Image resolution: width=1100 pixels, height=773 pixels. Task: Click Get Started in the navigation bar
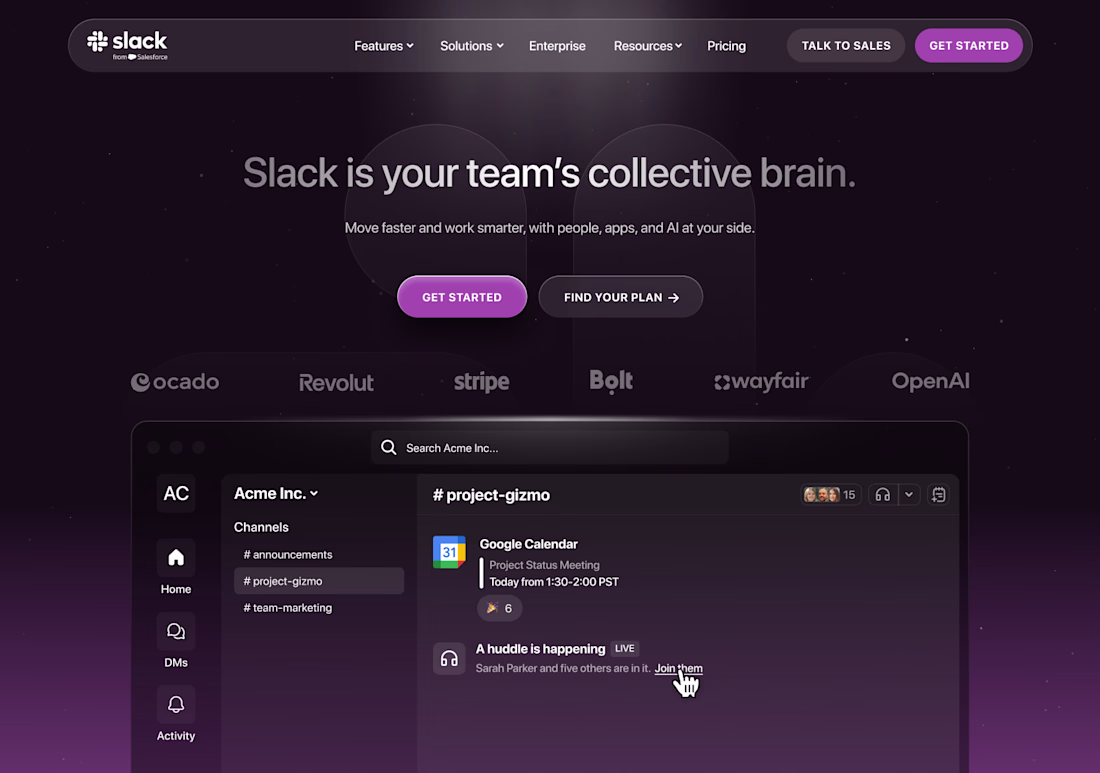coord(969,46)
